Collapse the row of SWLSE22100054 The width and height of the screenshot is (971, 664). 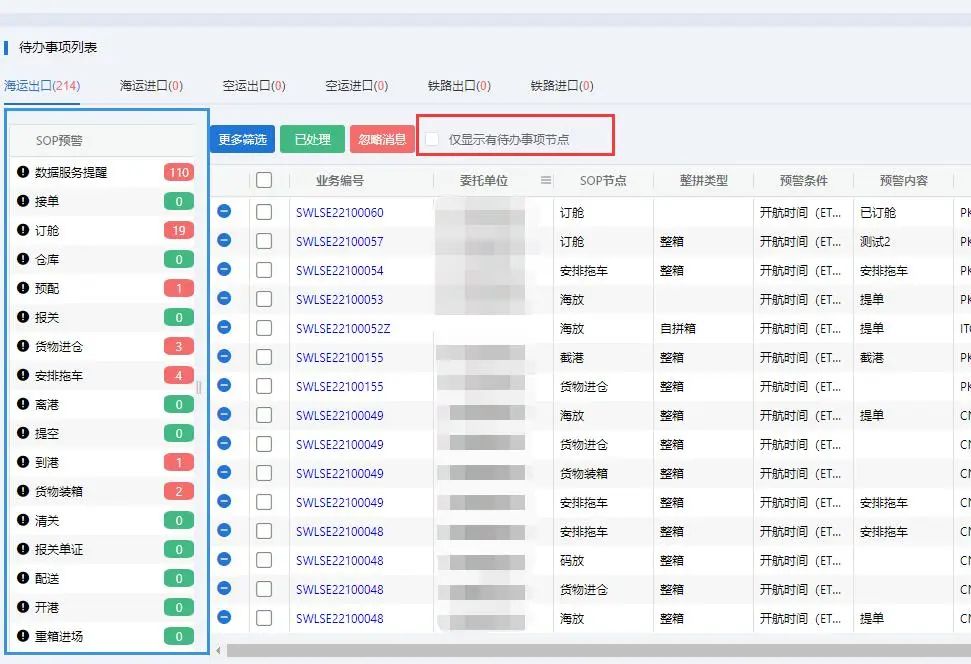point(224,270)
